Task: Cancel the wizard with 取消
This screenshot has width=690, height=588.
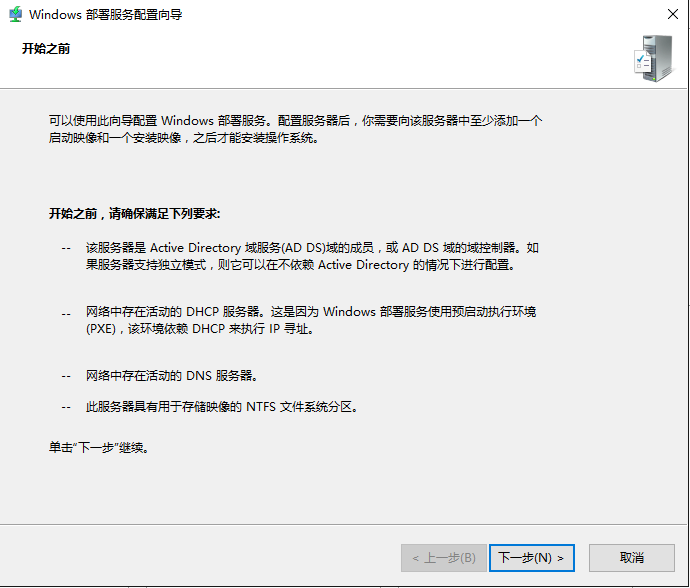Action: [631, 558]
